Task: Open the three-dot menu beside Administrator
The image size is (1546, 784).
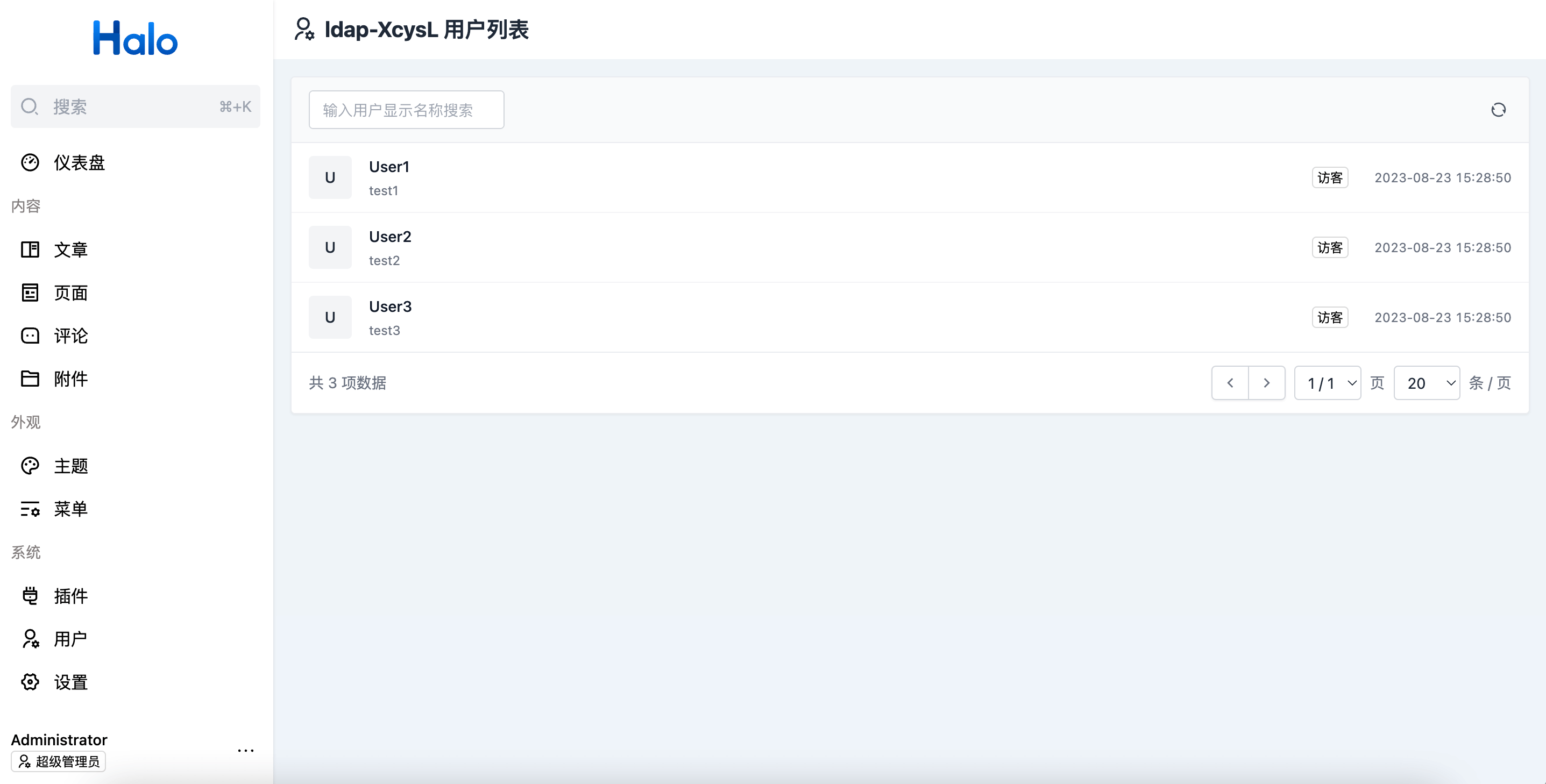Action: coord(245,751)
